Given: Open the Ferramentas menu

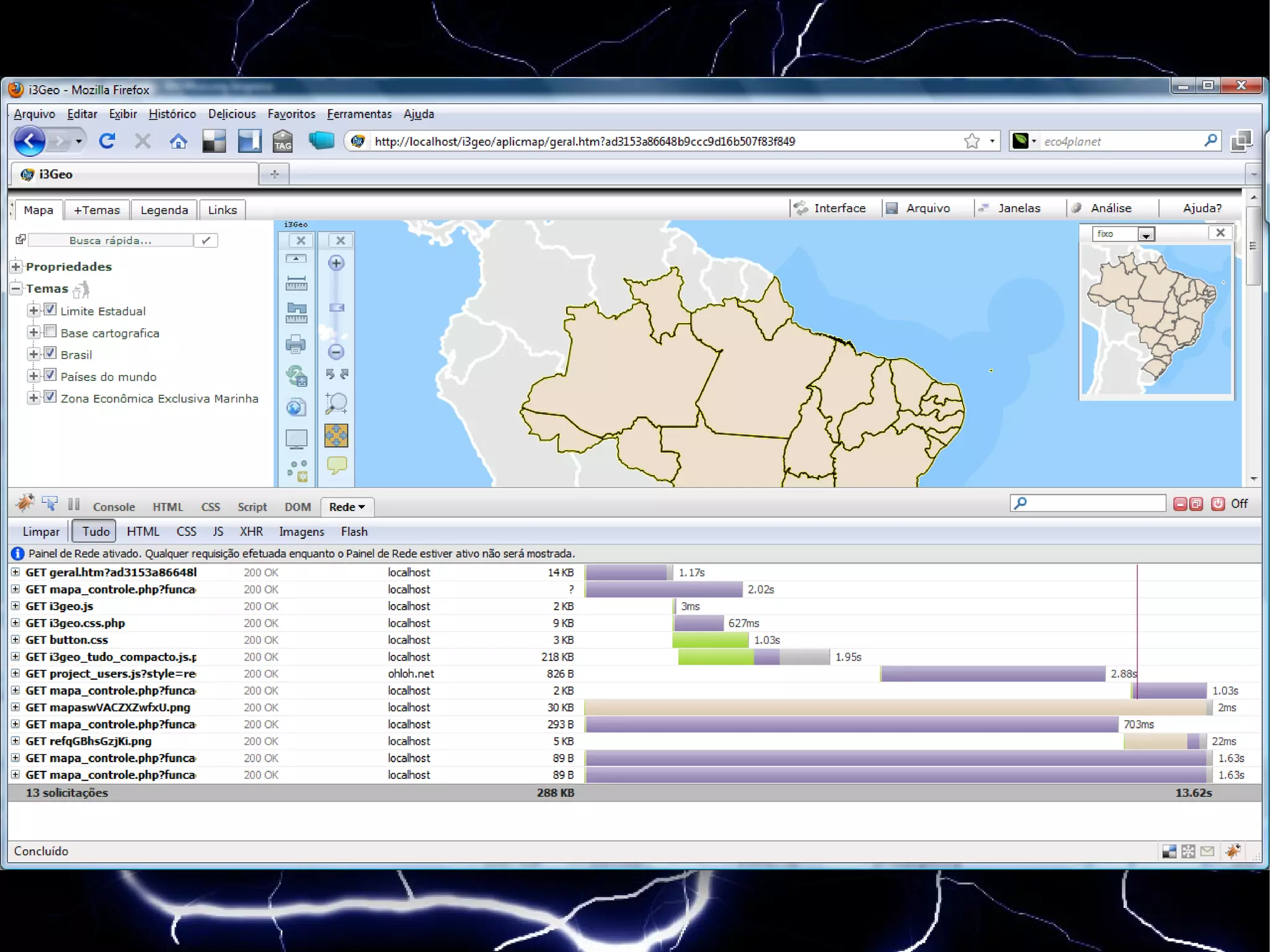Looking at the screenshot, I should (359, 114).
